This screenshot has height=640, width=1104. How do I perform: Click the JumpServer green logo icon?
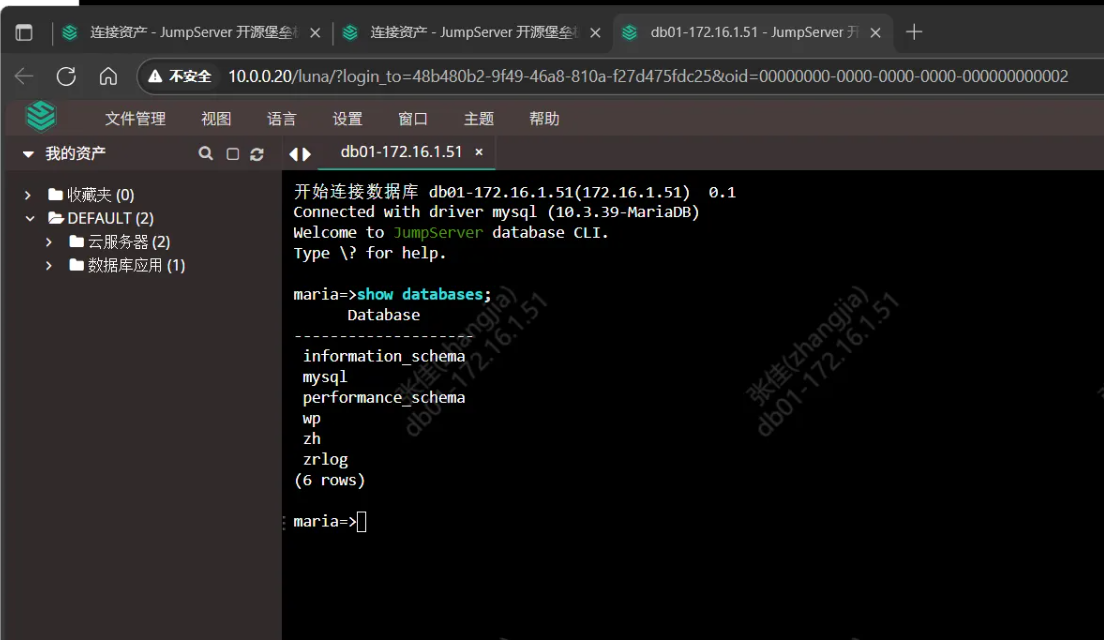(x=41, y=117)
